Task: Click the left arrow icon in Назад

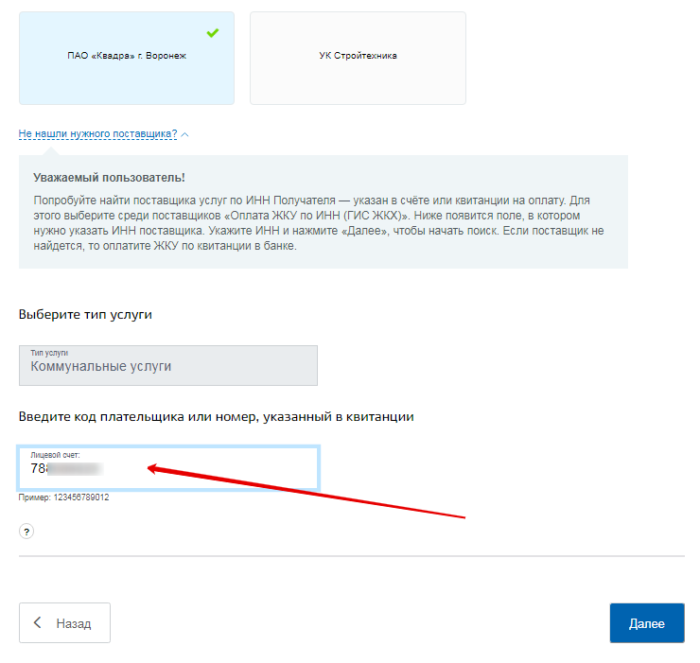Action: point(38,622)
